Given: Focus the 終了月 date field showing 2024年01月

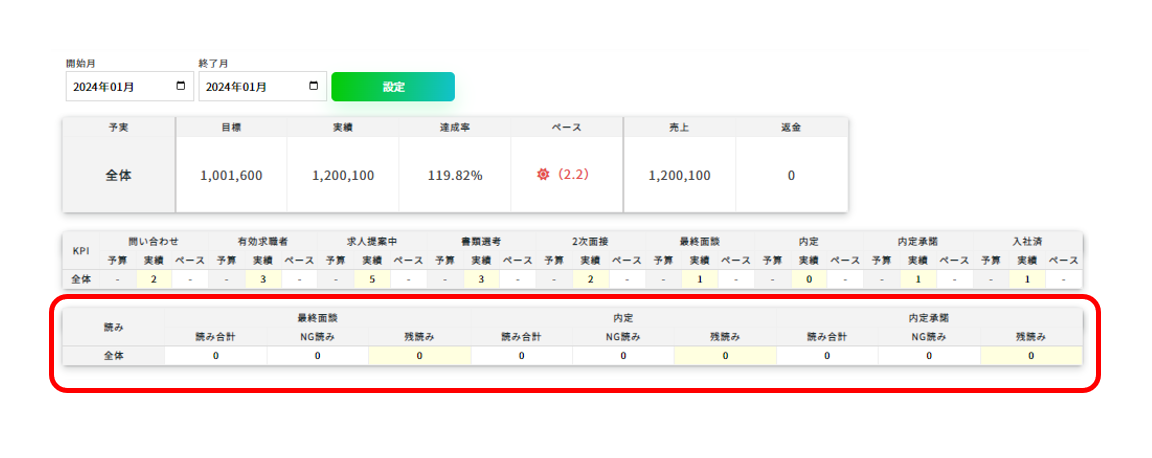Looking at the screenshot, I should pos(262,86).
